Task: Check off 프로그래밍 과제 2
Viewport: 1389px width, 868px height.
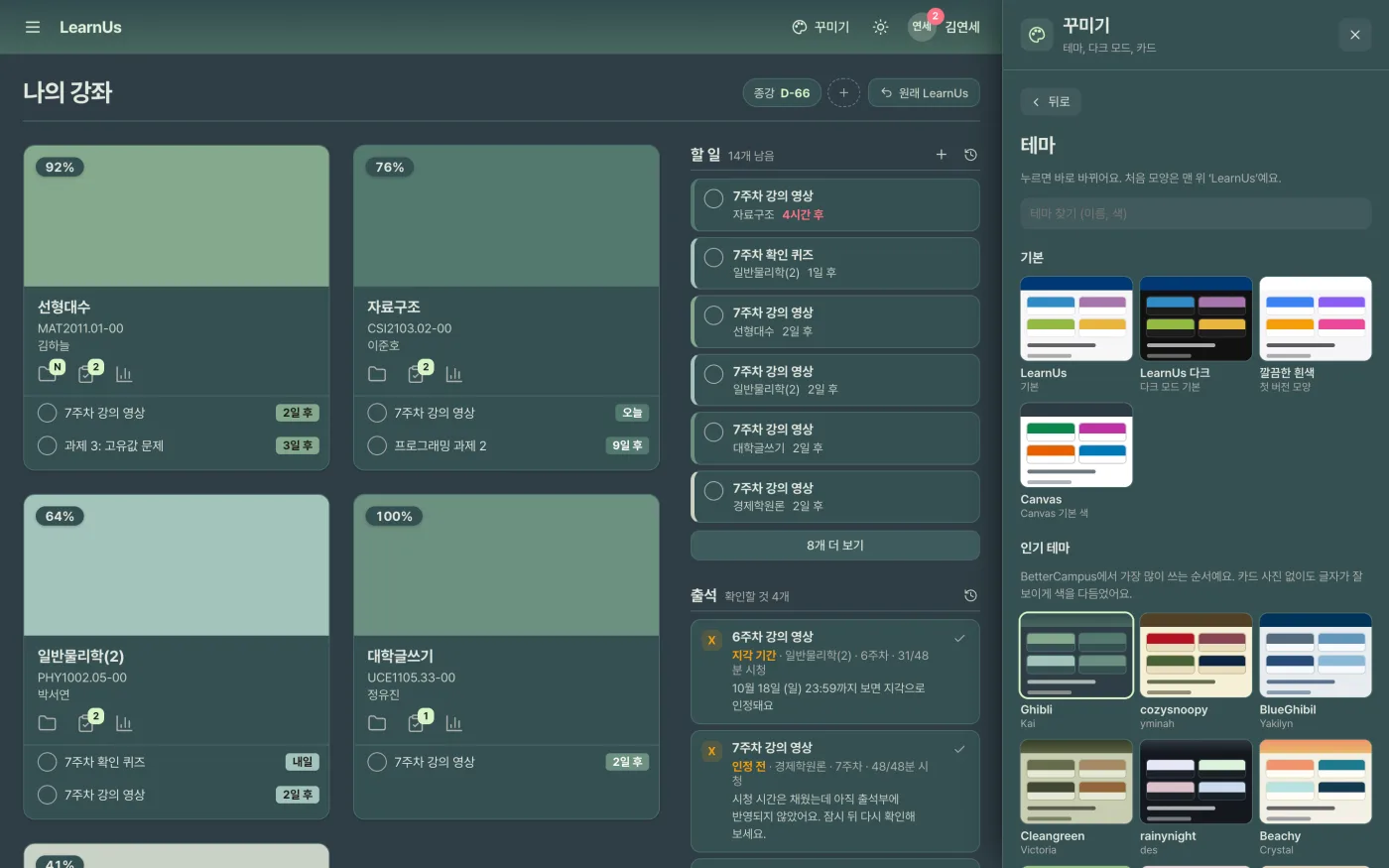Action: pyautogui.click(x=377, y=445)
